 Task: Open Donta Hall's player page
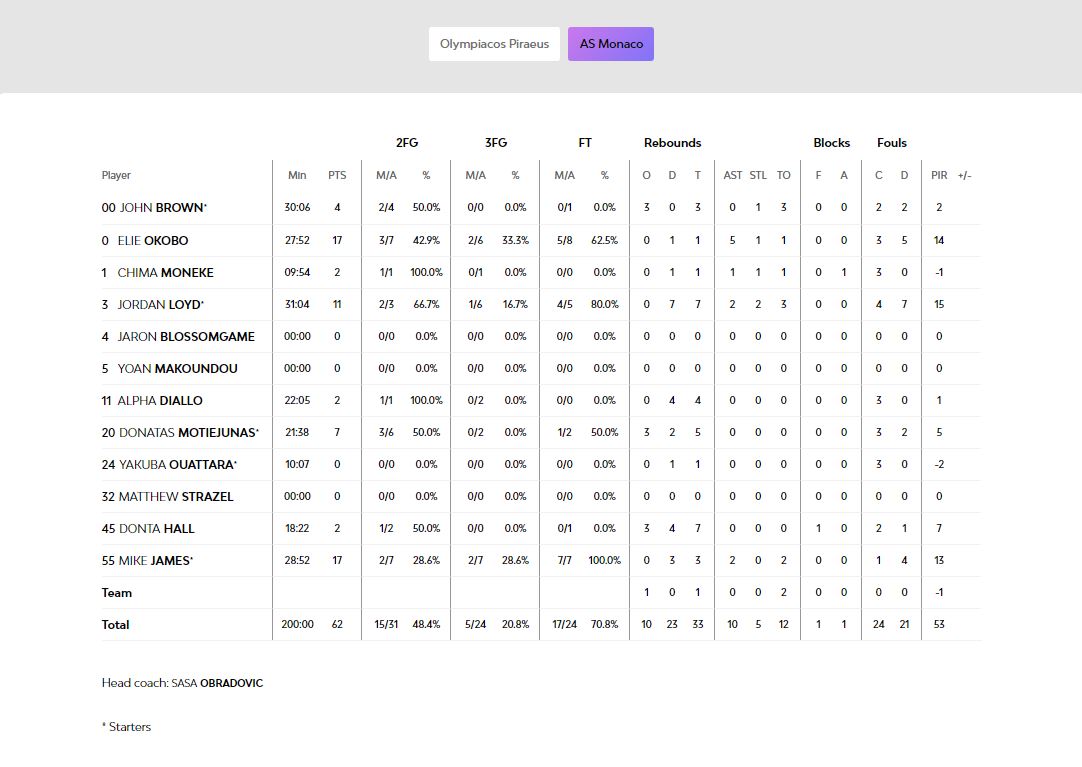coord(156,528)
